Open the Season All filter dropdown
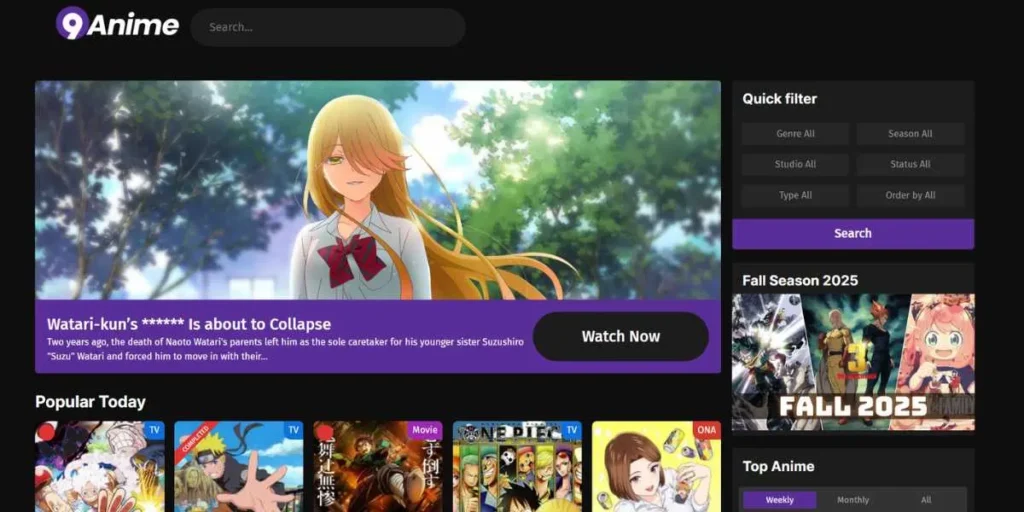The width and height of the screenshot is (1024, 512). 910,134
